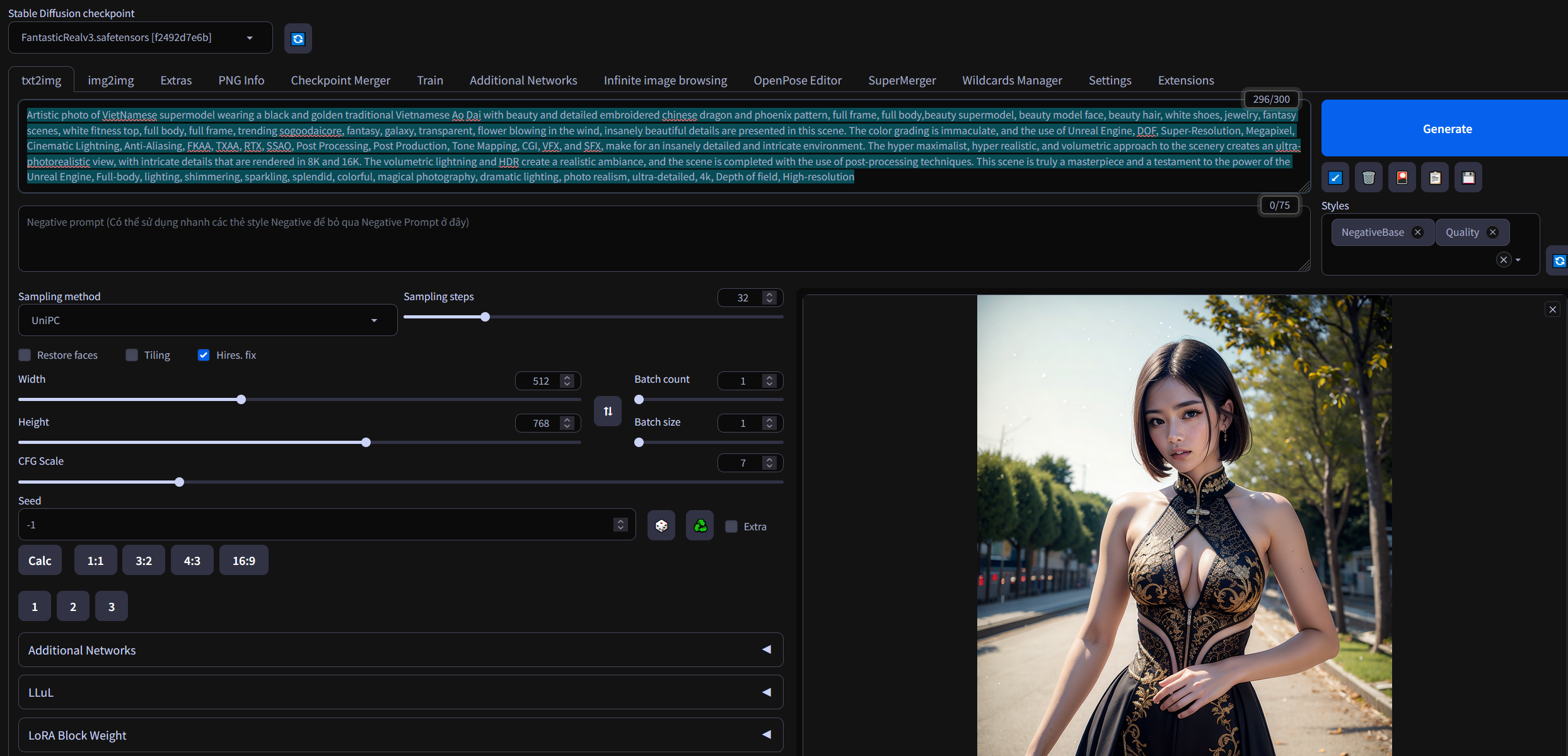
Task: Swap width and height with arrows button
Action: [608, 411]
